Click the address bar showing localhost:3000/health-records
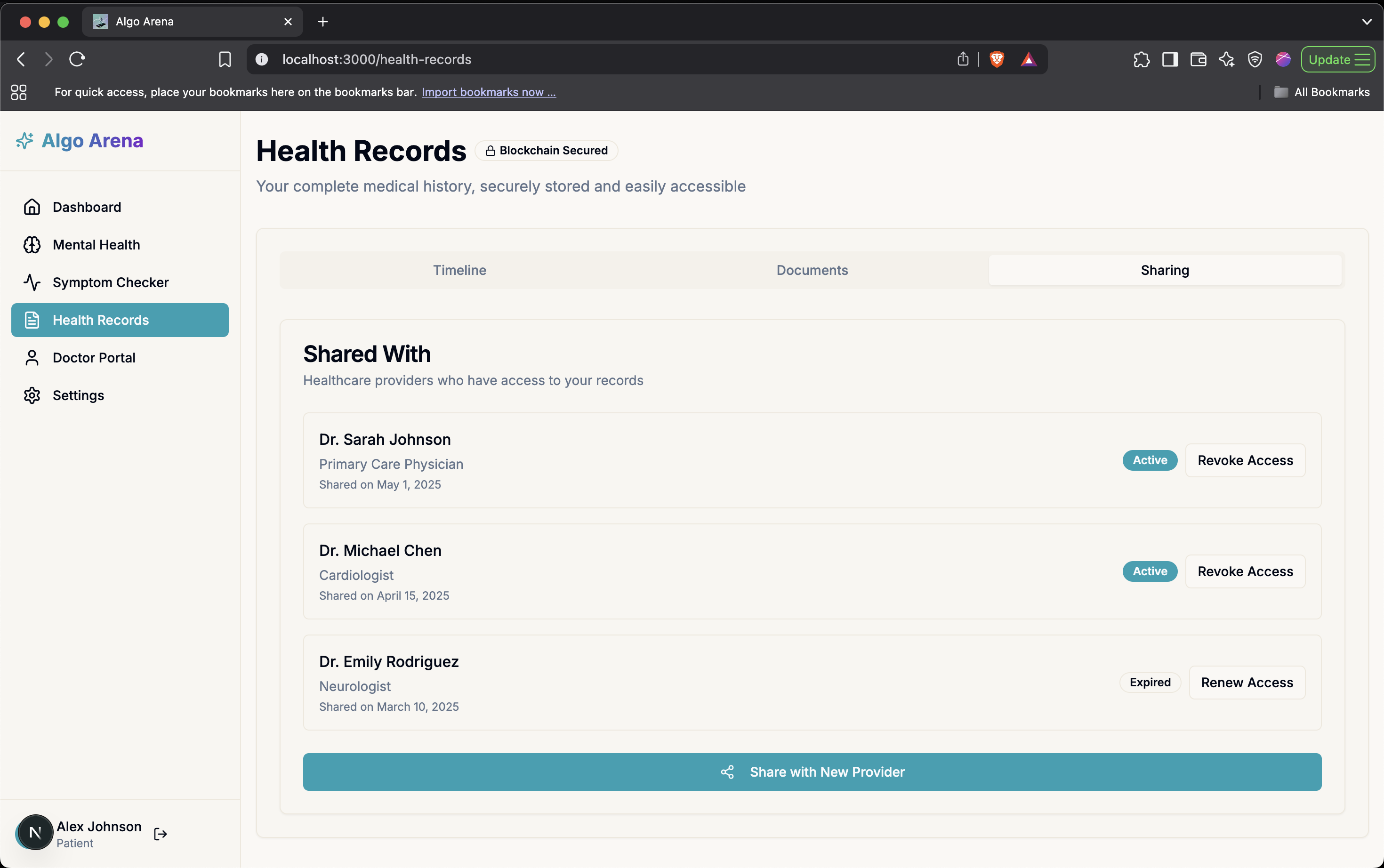1384x868 pixels. click(574, 59)
